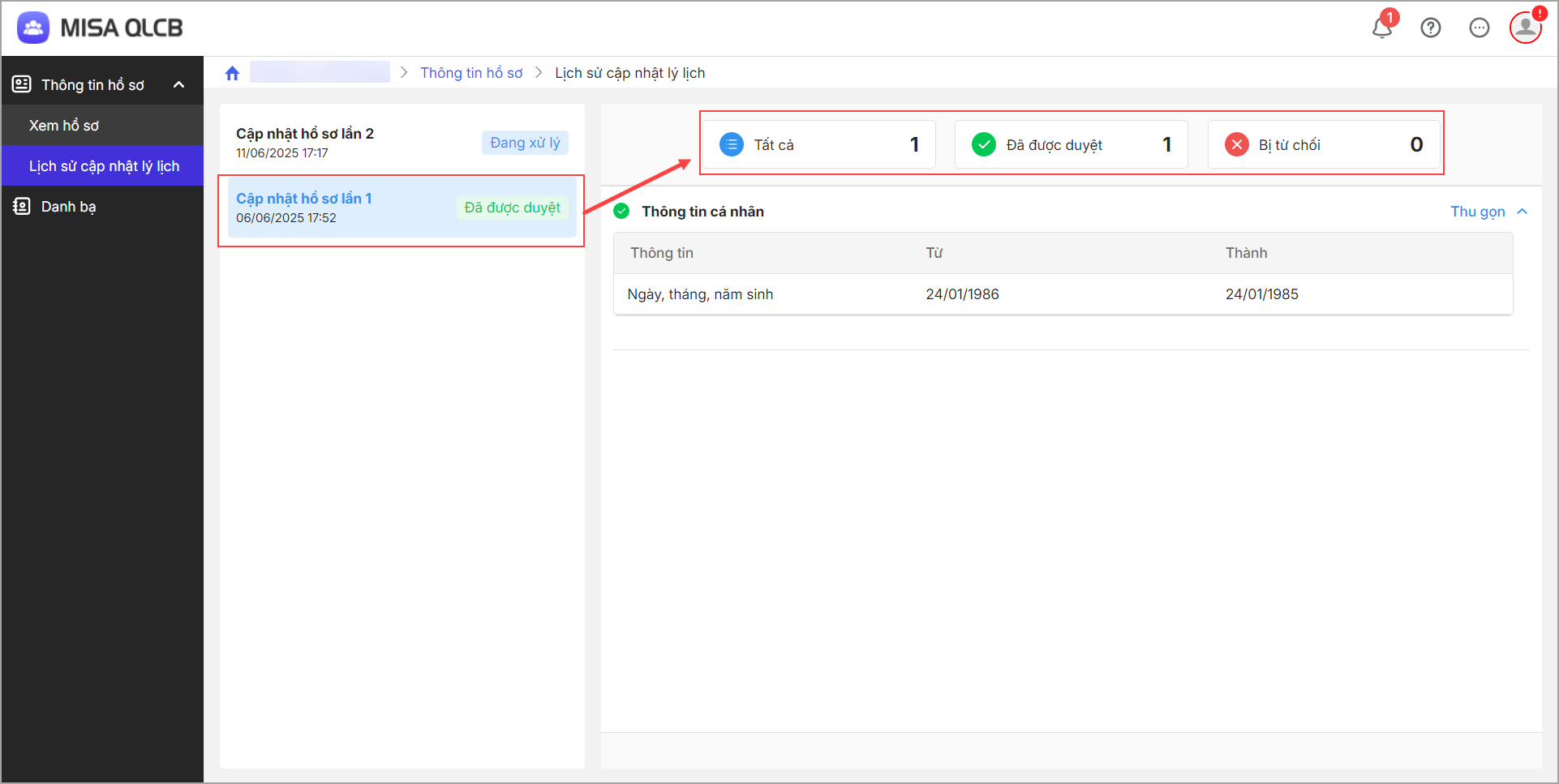Select Lịch sử cập nhật lý lịch menu item
1559x784 pixels.
click(104, 166)
